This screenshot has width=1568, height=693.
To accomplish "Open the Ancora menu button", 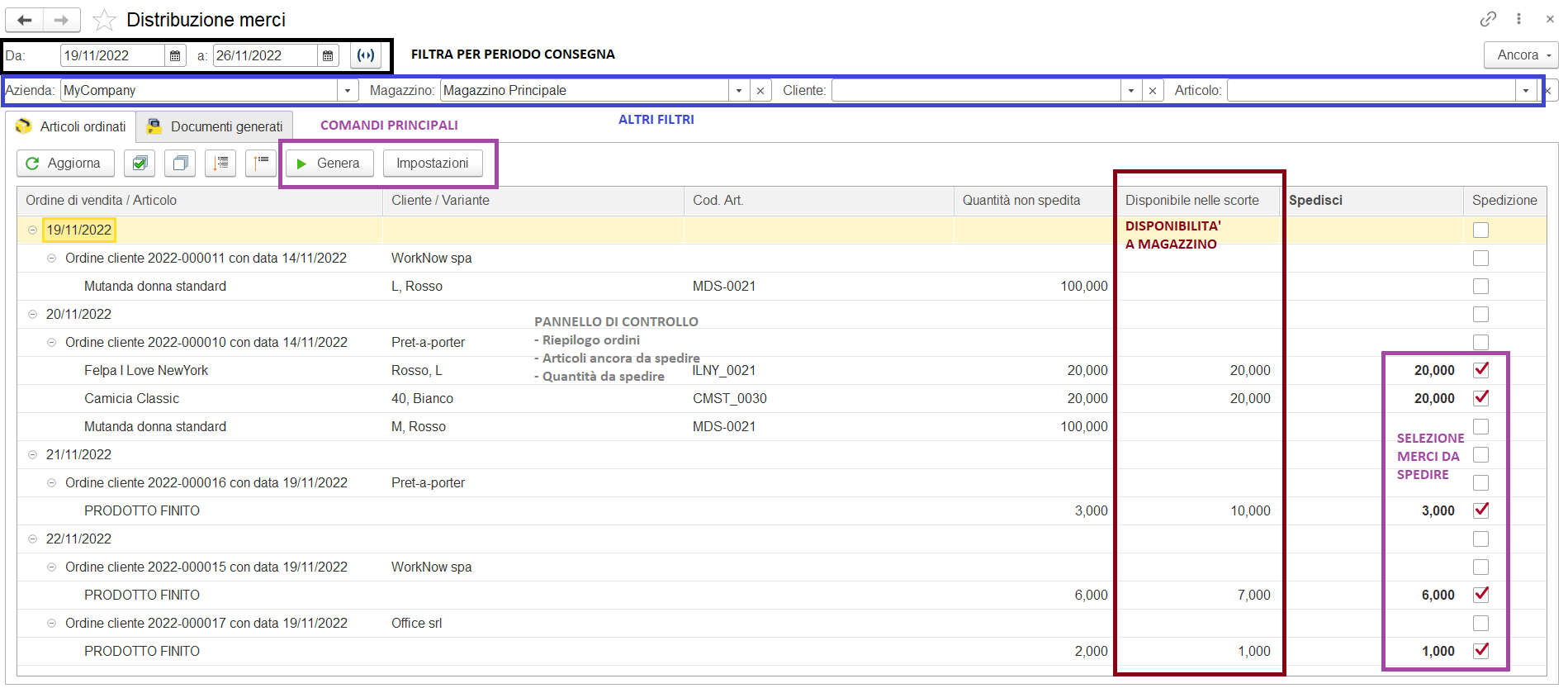I will [1521, 55].
